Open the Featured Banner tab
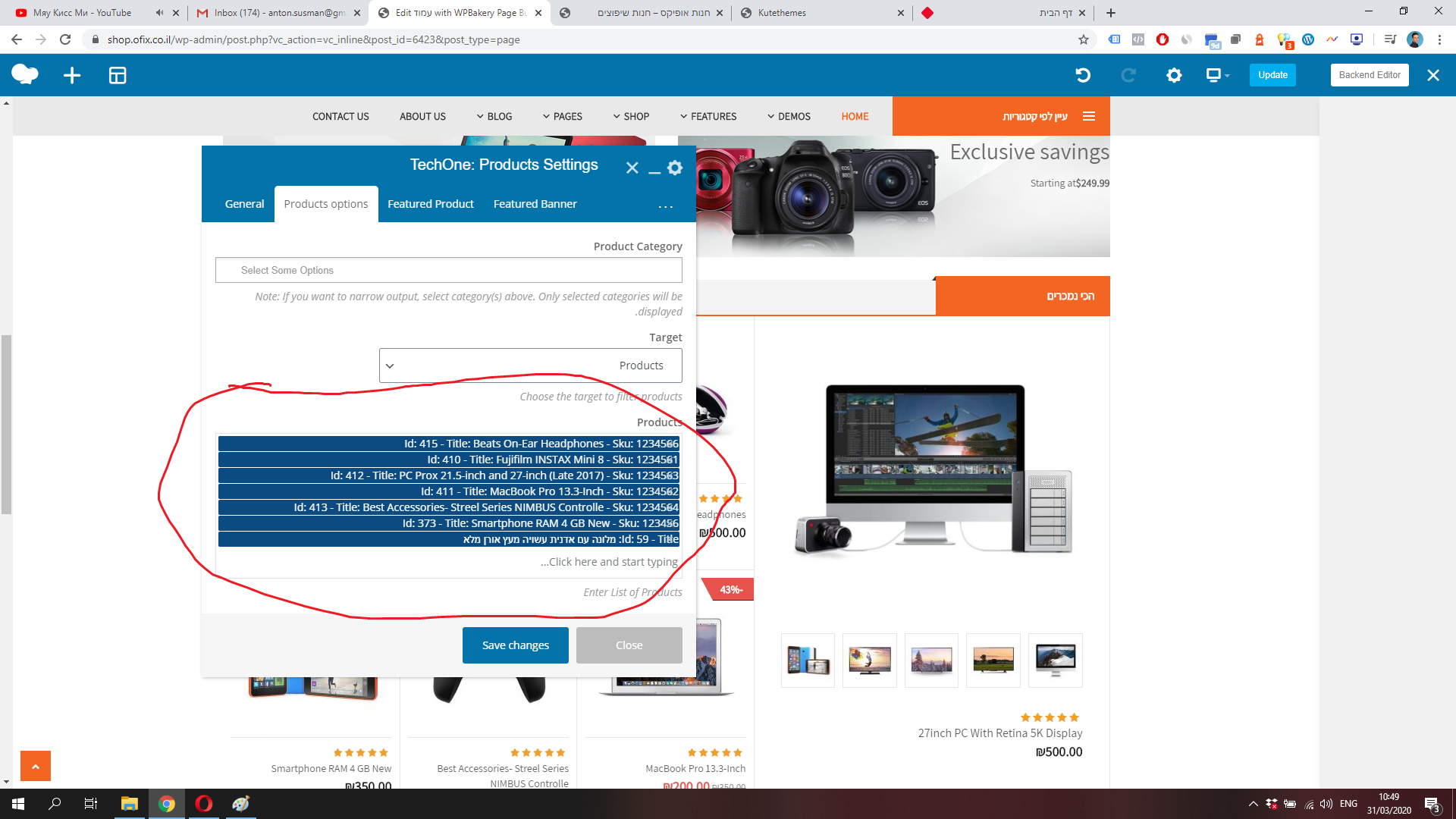 535,204
